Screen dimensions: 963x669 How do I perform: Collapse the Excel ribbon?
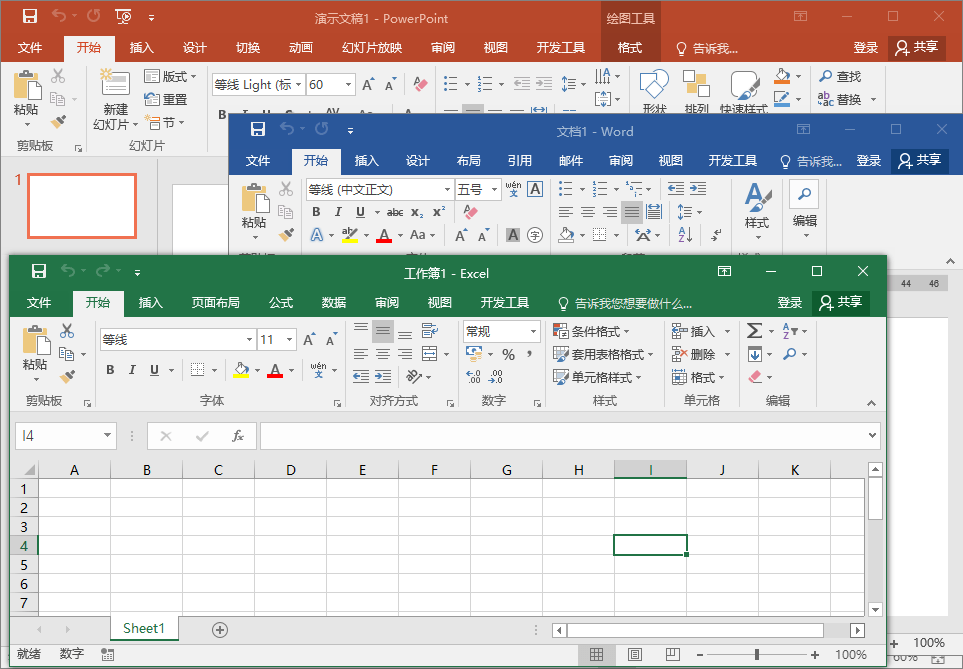871,403
